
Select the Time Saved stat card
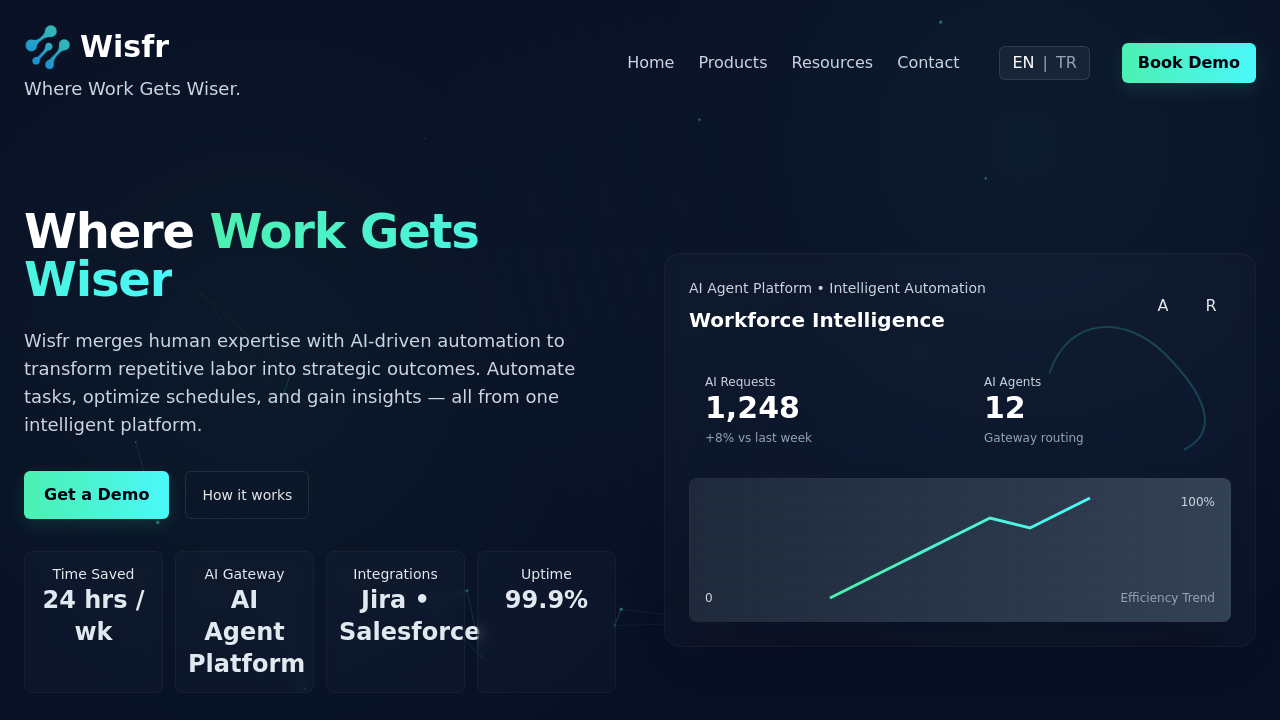click(x=93, y=621)
